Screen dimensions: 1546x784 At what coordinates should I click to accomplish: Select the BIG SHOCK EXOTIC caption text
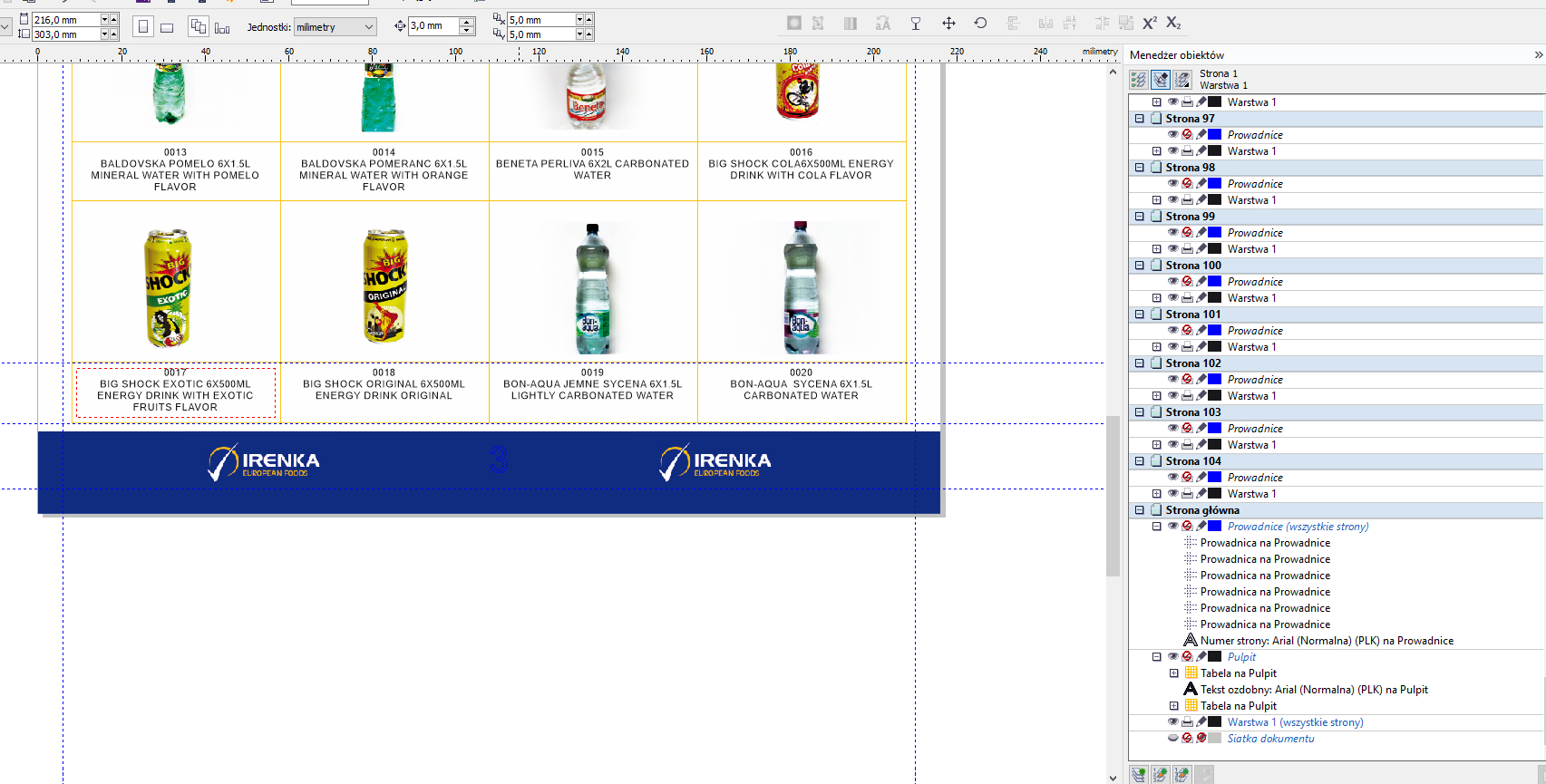coord(175,395)
